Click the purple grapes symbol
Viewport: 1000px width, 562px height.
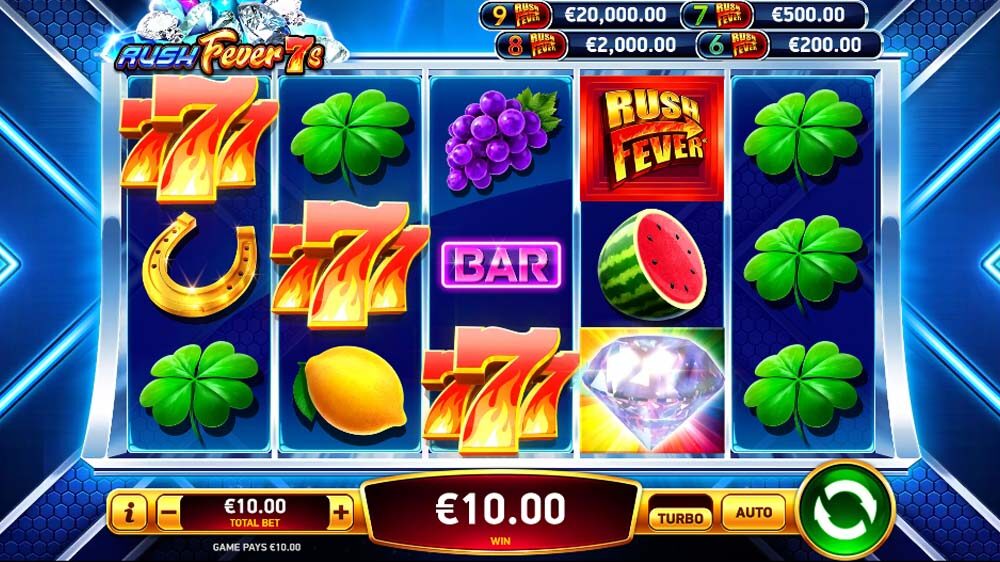[x=501, y=140]
